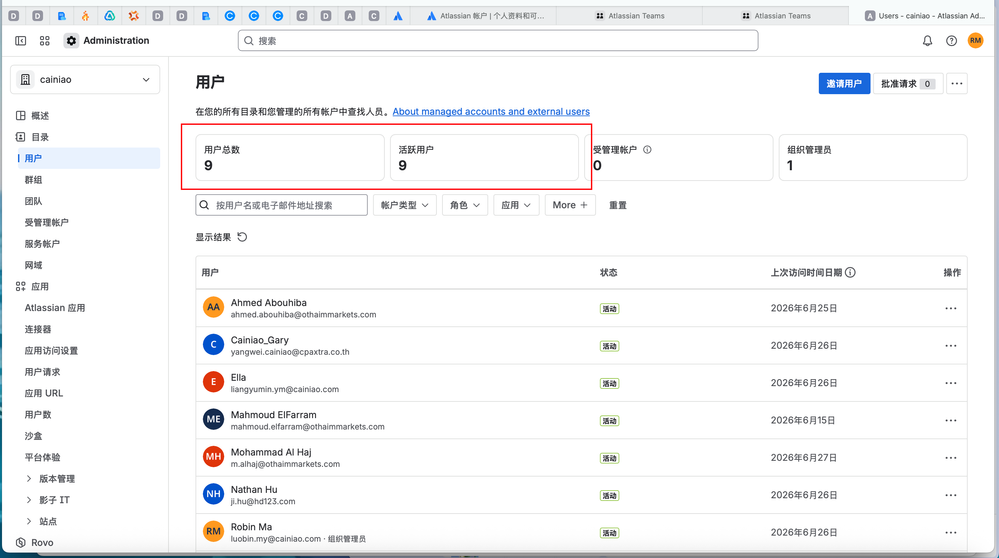This screenshot has width=999, height=558.
Task: Open actions menu for Nathan Hu
Action: click(x=951, y=495)
